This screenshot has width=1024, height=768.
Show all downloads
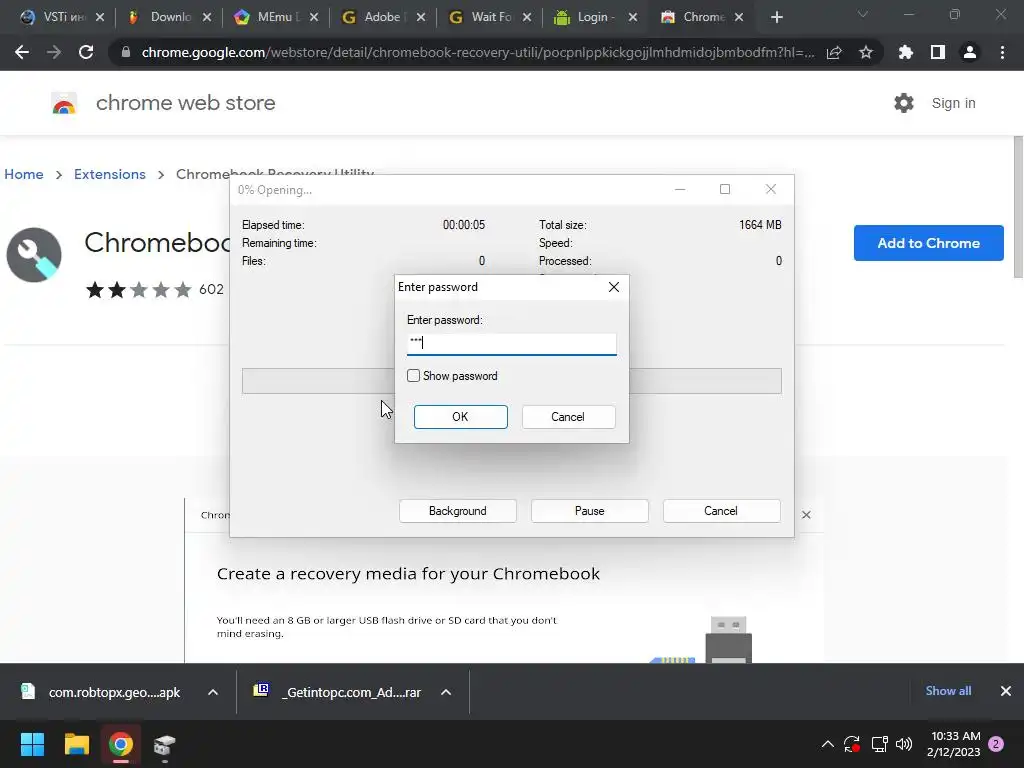click(x=948, y=691)
